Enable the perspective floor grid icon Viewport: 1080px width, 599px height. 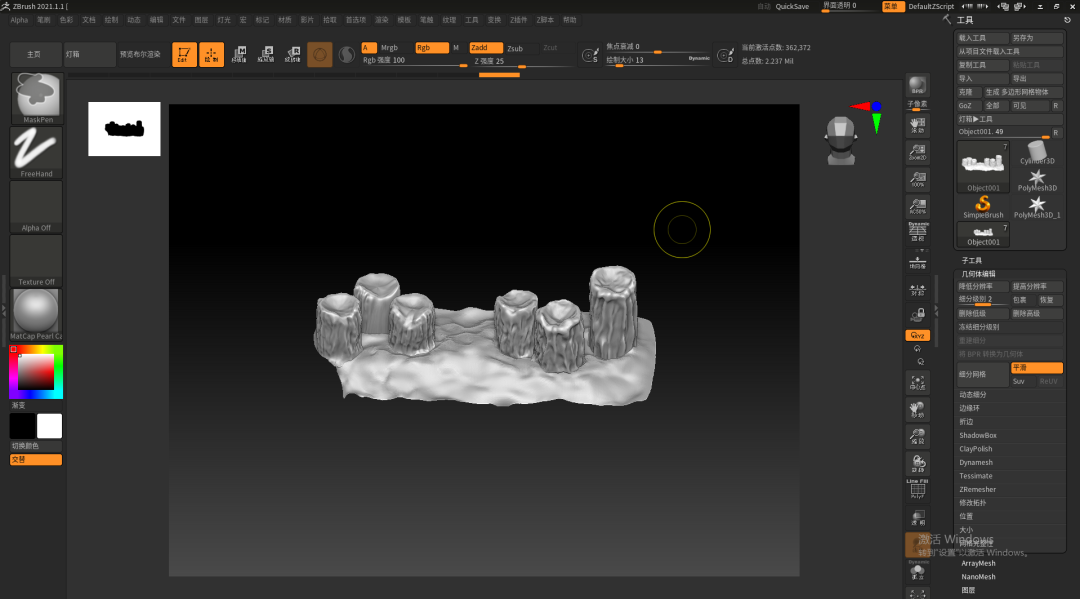(x=917, y=231)
